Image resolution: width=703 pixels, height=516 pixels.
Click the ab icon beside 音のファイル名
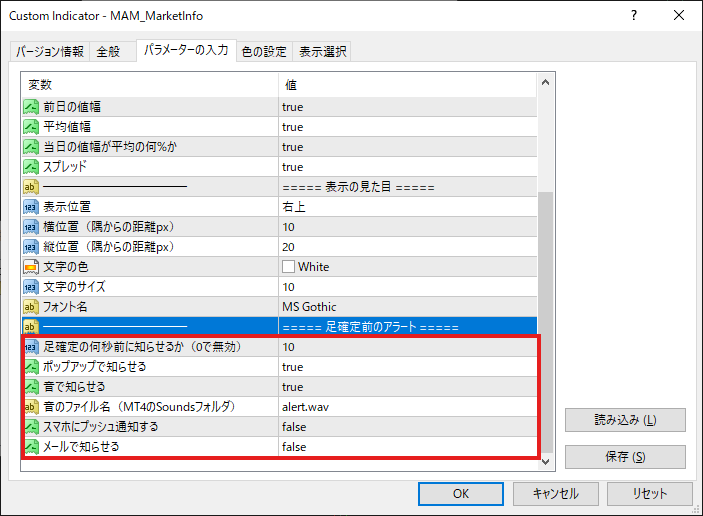tap(31, 407)
